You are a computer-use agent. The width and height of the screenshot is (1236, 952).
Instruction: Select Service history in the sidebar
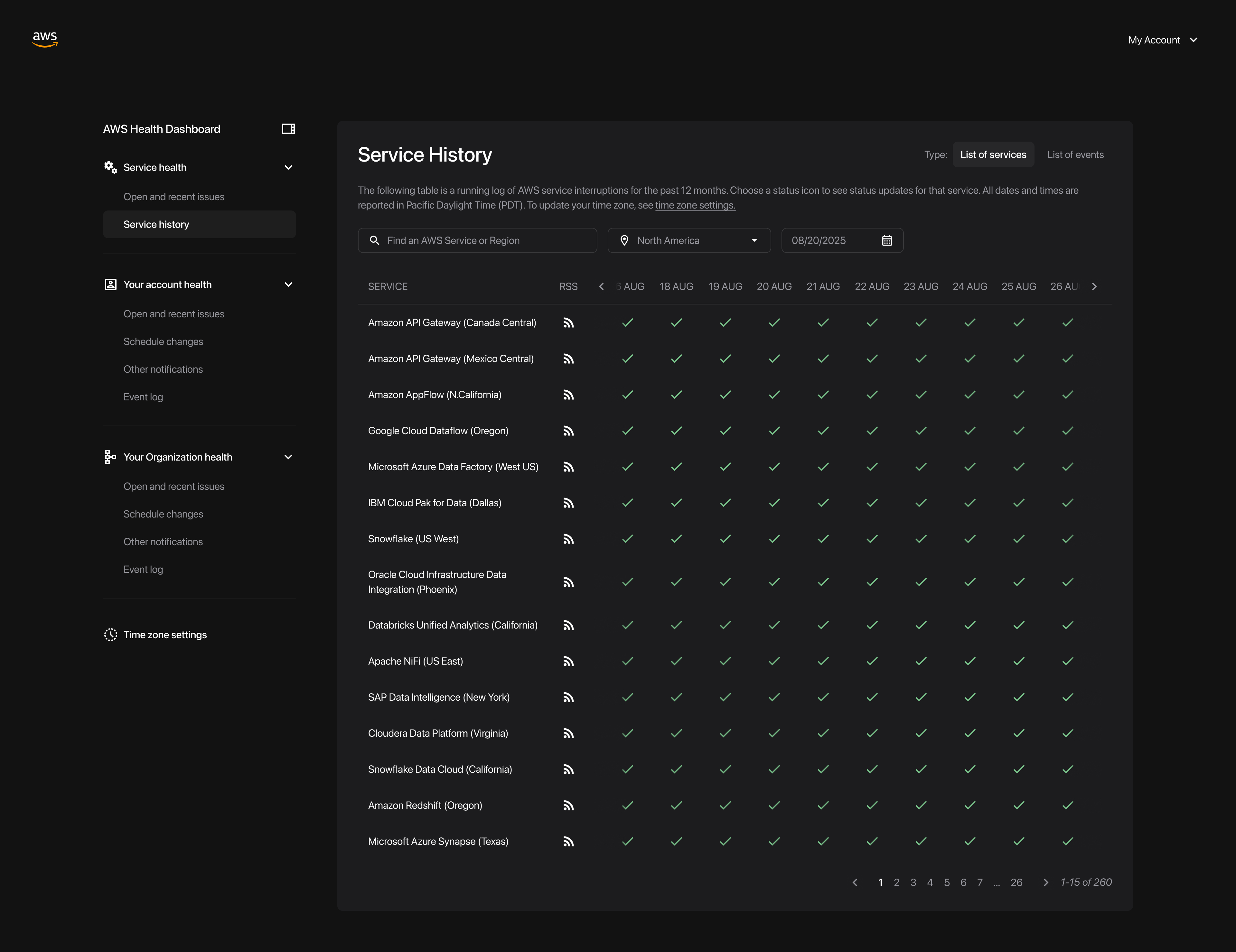pyautogui.click(x=156, y=224)
